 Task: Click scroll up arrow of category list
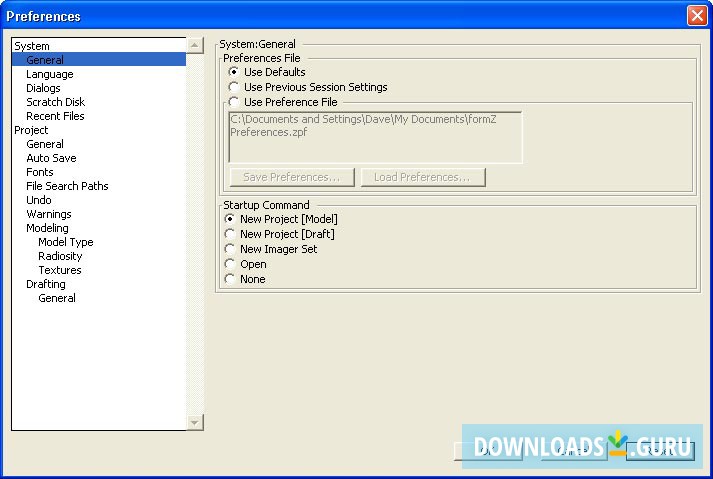(195, 45)
